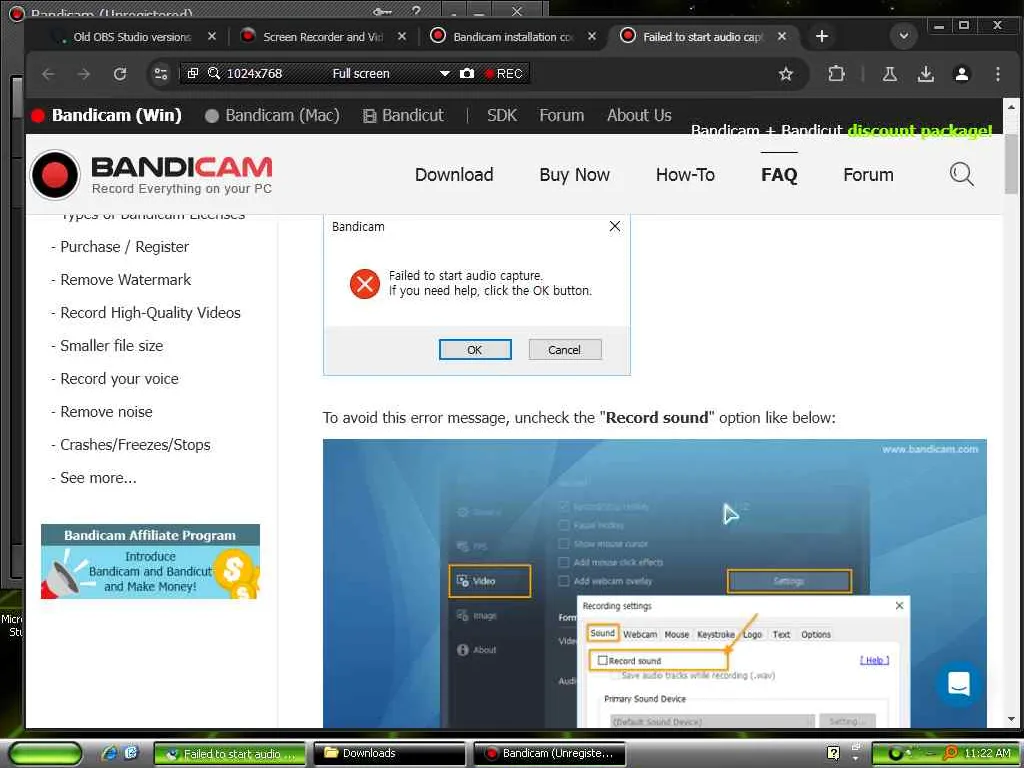Screen dimensions: 1024x768
Task: Open Downloads in the taskbar
Action: [x=390, y=753]
